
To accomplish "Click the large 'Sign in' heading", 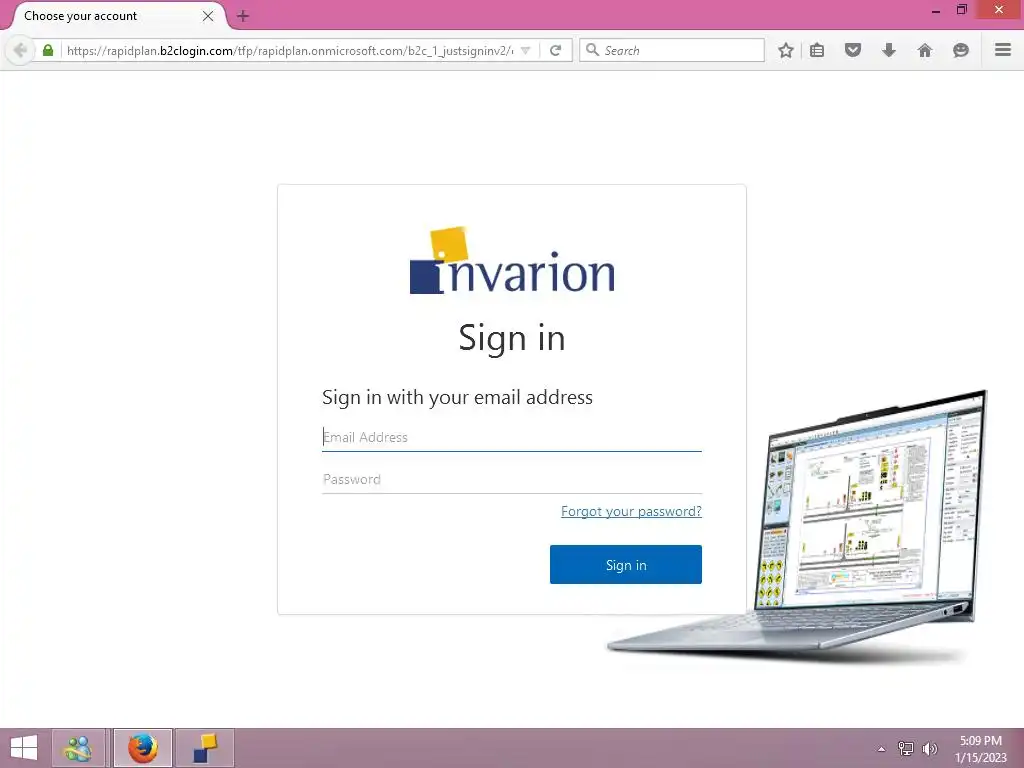I will point(512,338).
